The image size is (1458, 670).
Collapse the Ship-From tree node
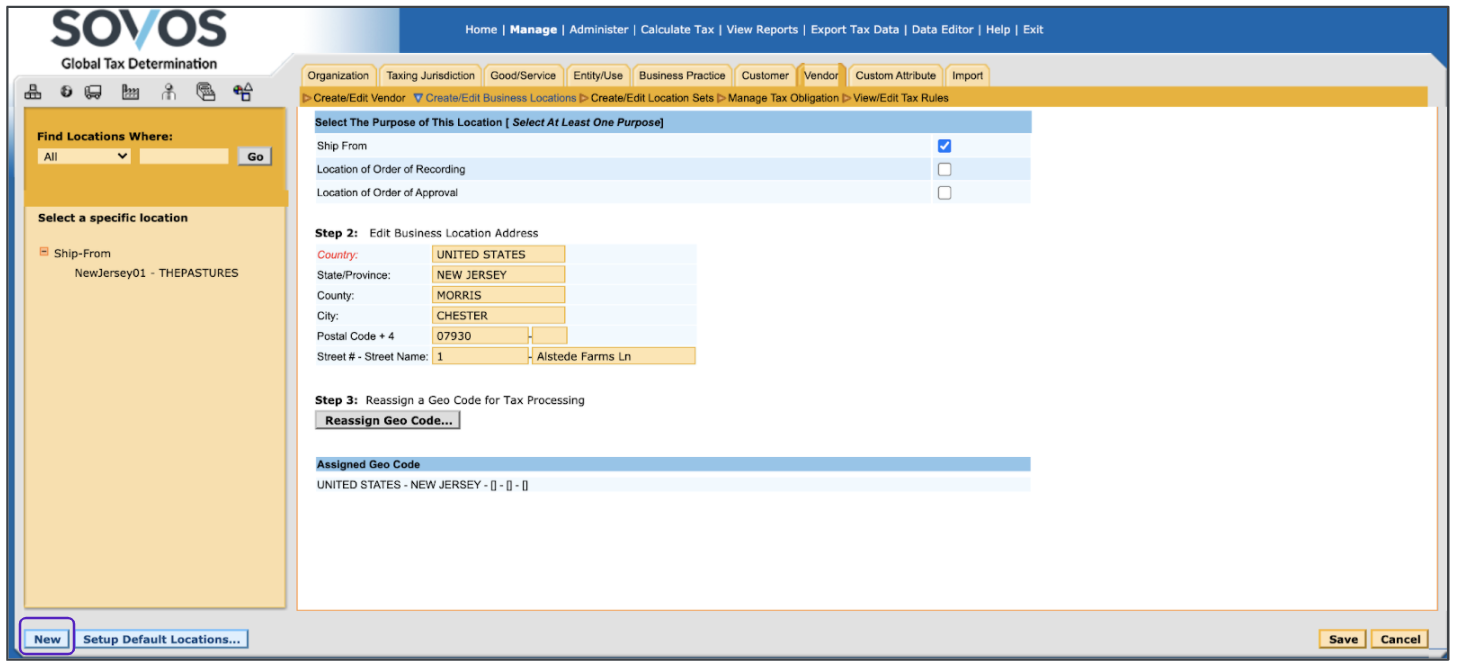tap(44, 253)
